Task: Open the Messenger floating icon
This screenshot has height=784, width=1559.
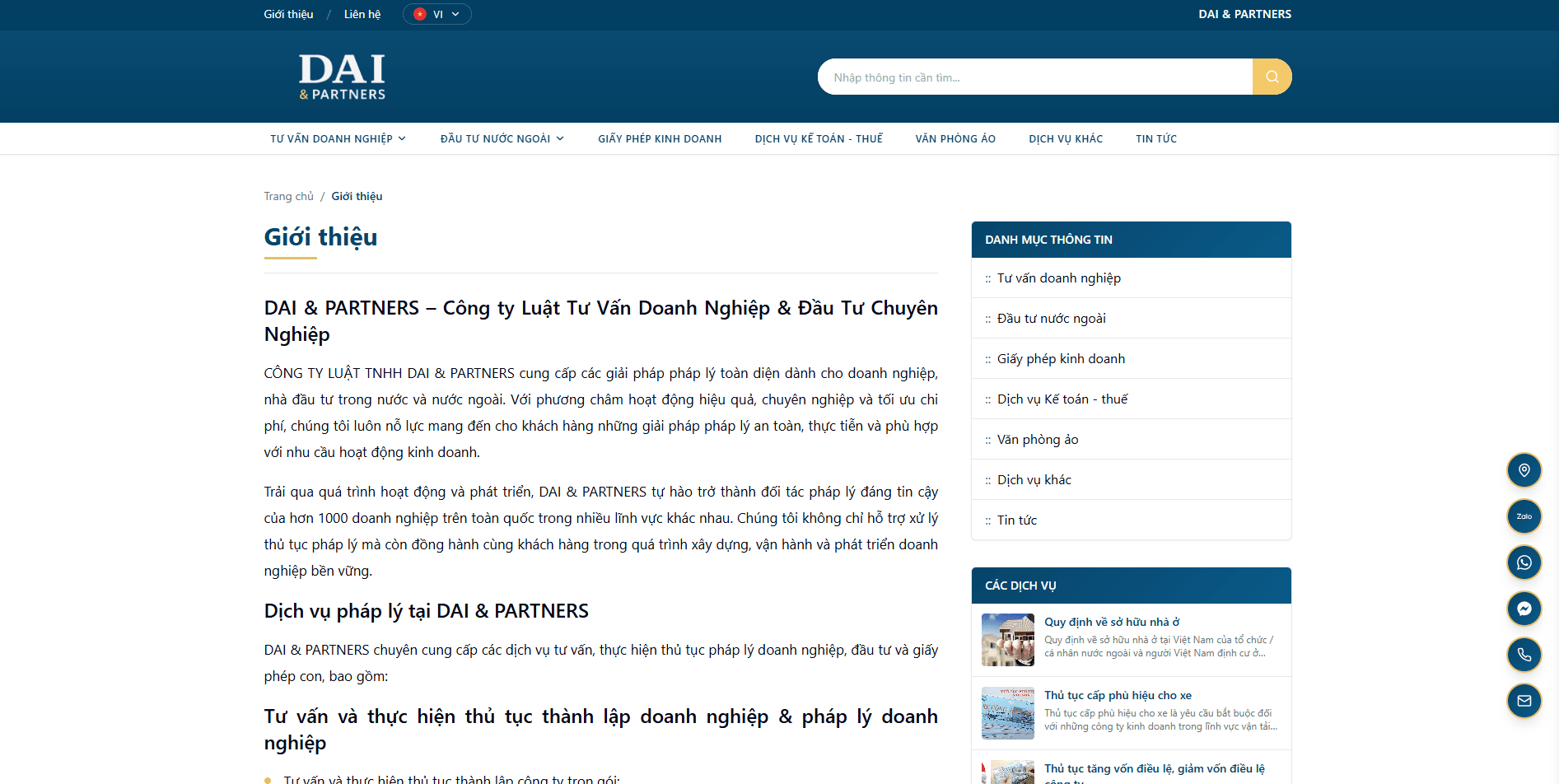Action: 1524,609
